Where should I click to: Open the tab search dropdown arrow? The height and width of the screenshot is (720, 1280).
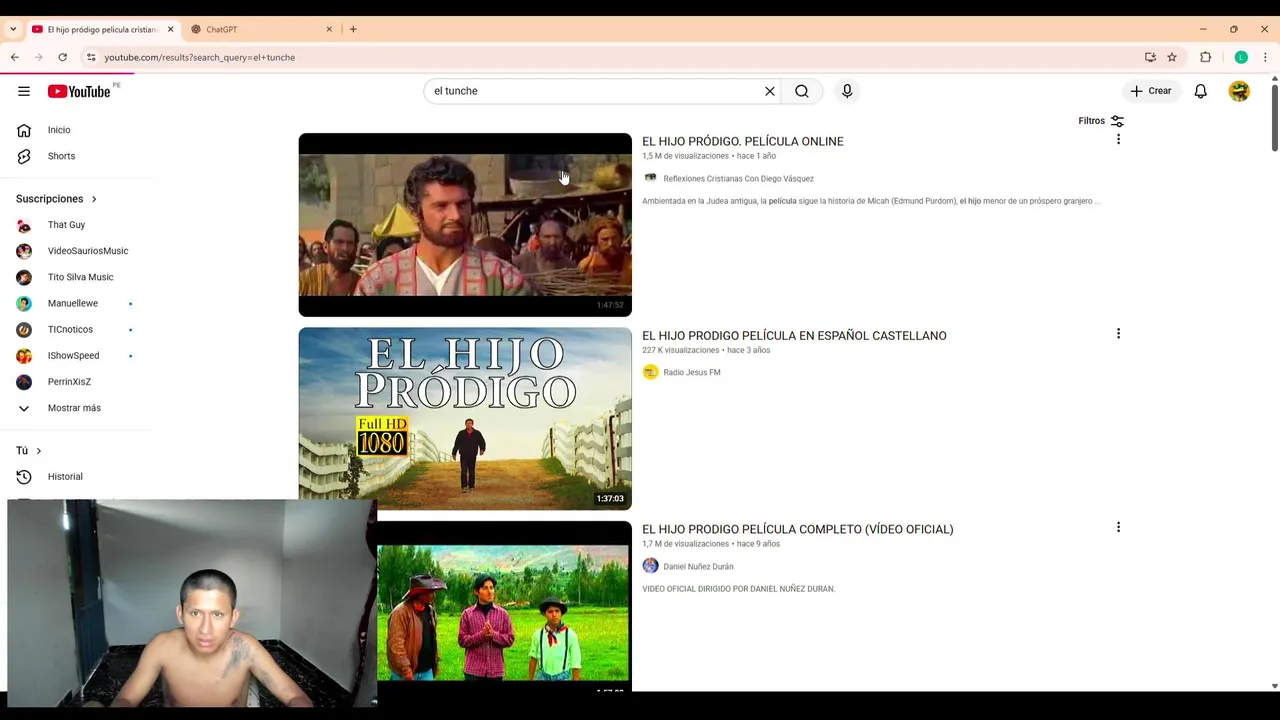[13, 29]
